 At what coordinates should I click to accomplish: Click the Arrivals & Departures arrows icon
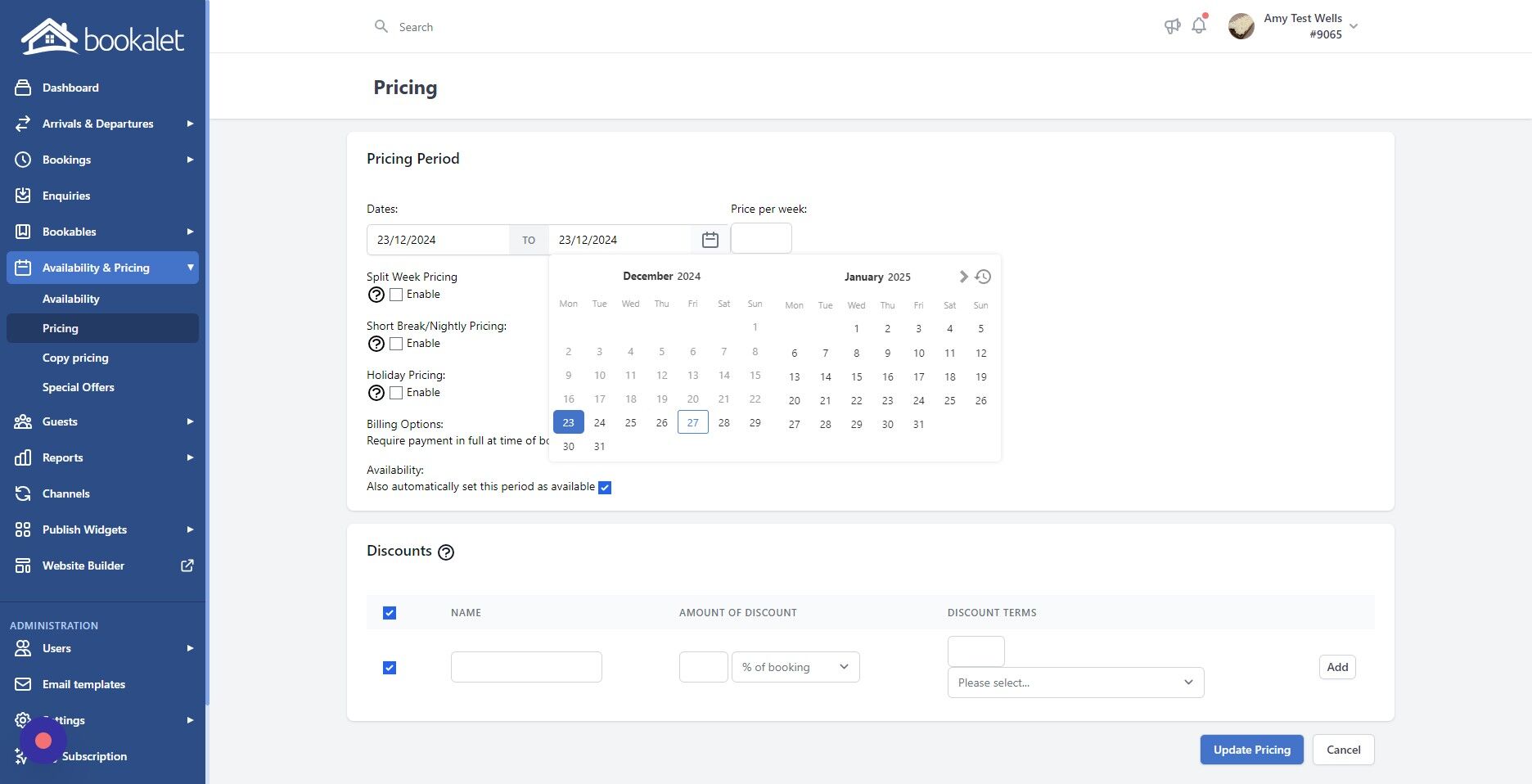pos(23,124)
